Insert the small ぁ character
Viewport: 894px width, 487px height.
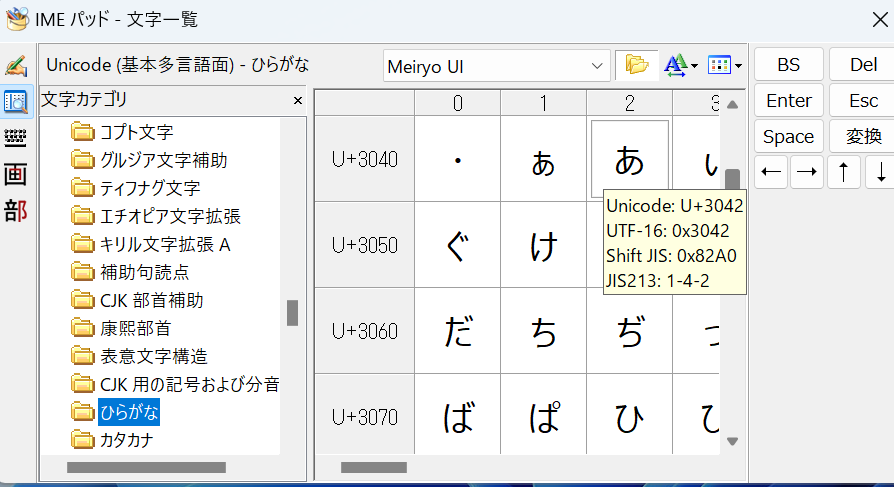point(543,160)
